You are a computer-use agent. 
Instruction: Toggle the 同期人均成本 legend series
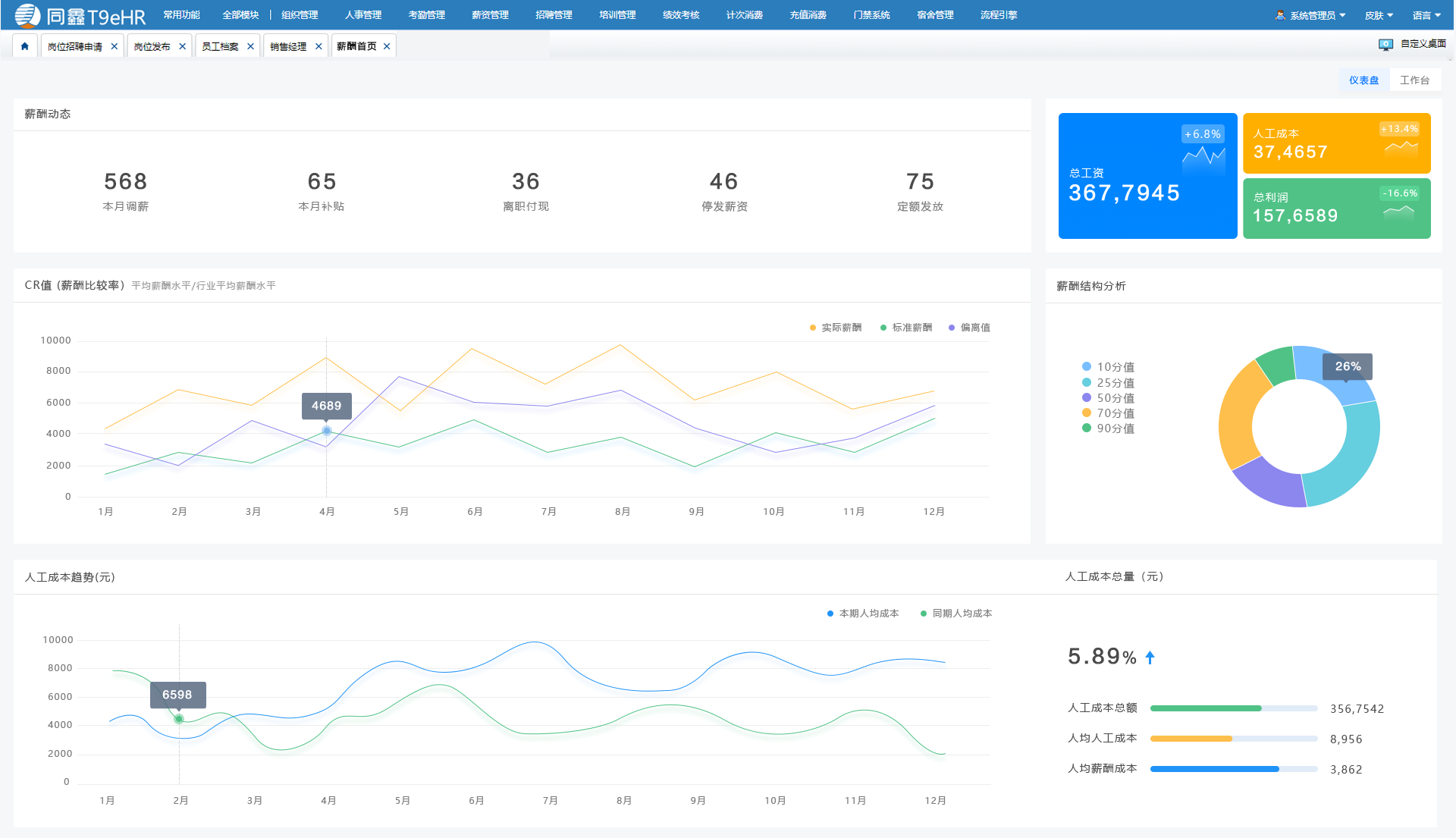pos(956,614)
